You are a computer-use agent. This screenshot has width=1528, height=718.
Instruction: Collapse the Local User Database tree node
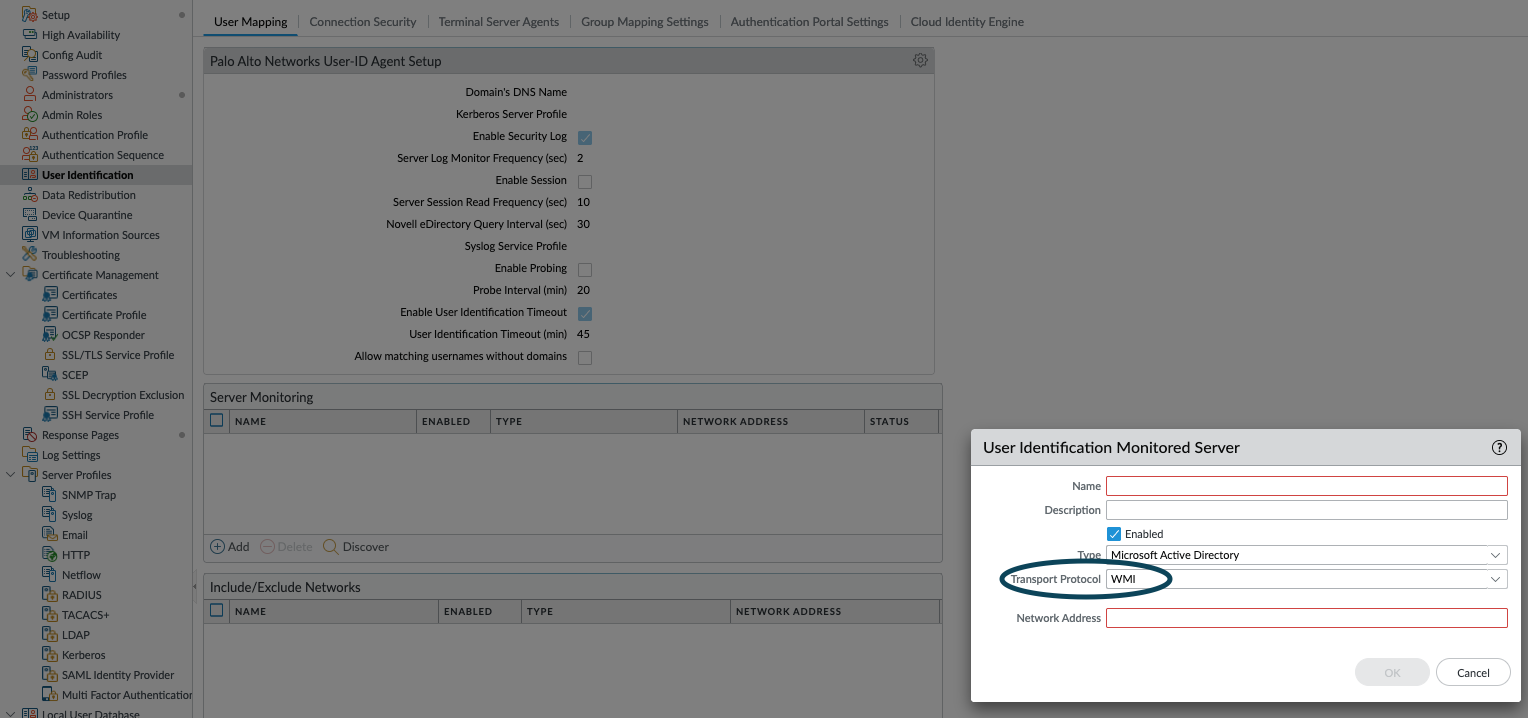[11, 714]
